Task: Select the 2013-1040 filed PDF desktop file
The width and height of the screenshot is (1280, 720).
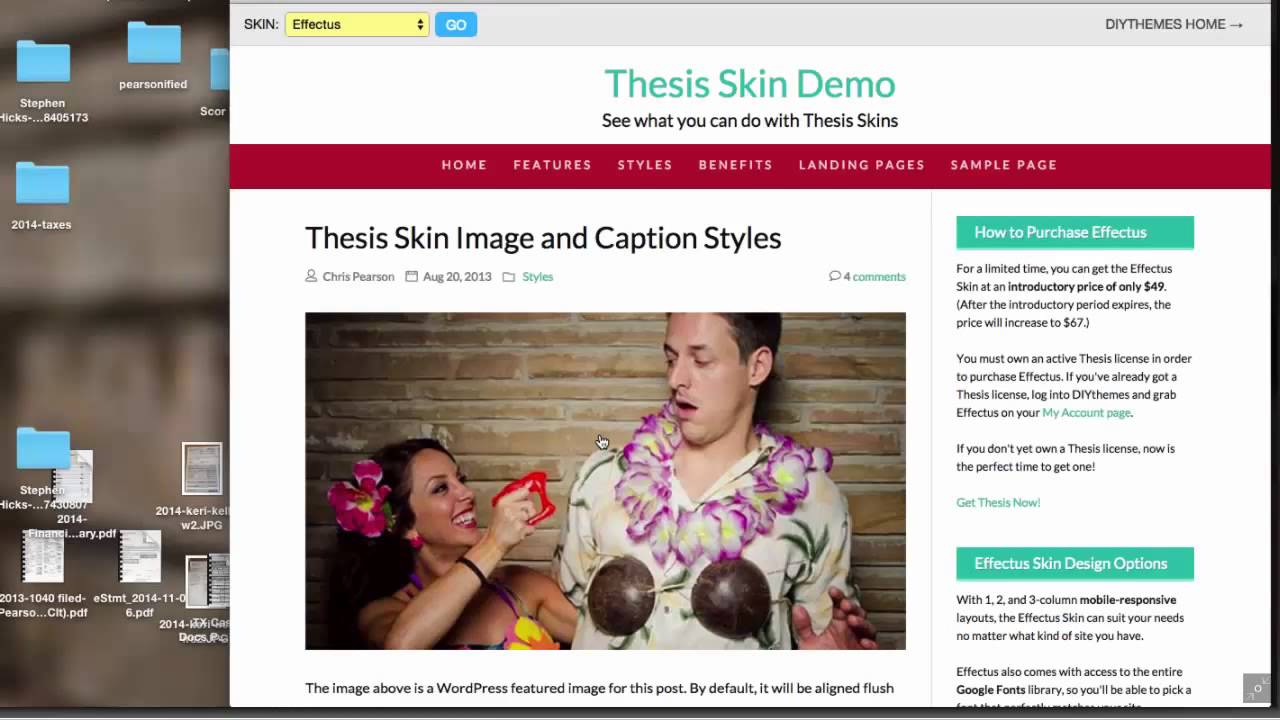Action: (43, 575)
